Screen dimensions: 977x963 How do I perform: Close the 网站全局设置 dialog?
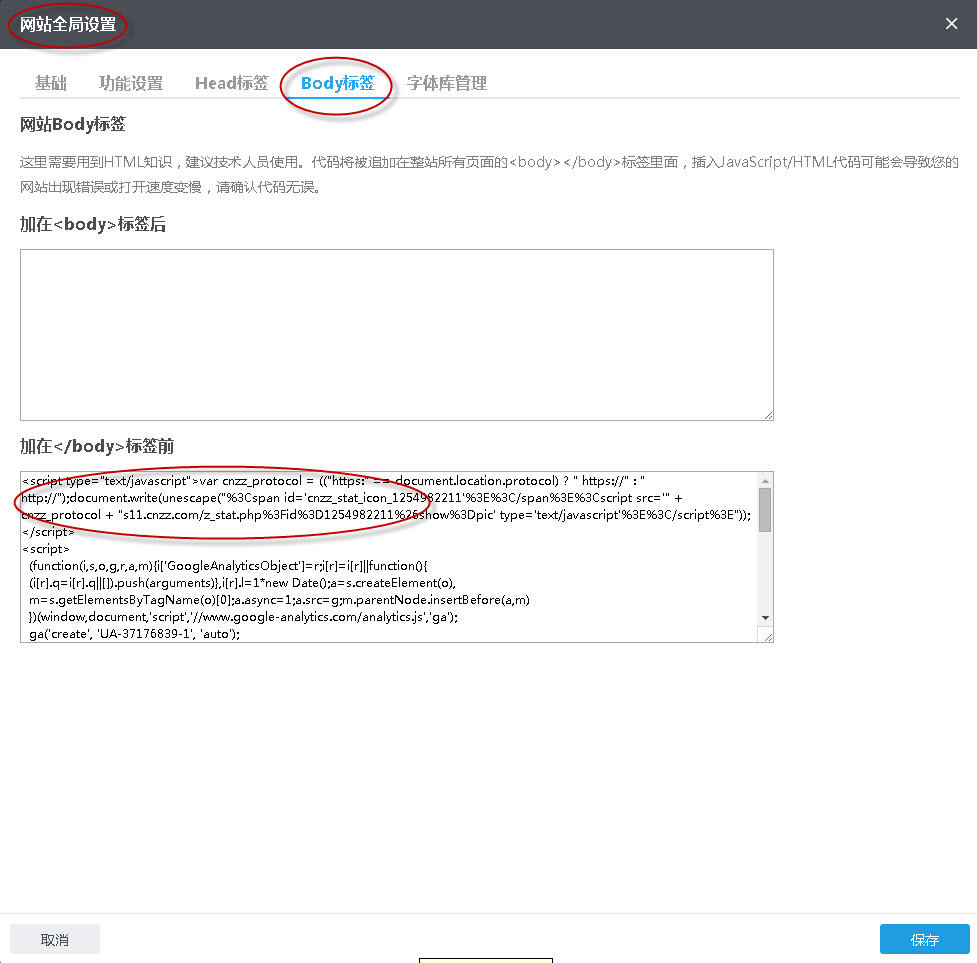tap(951, 23)
